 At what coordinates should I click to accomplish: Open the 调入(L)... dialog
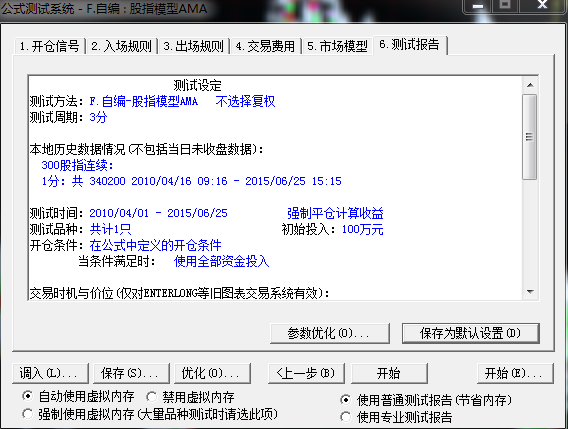pyautogui.click(x=50, y=373)
